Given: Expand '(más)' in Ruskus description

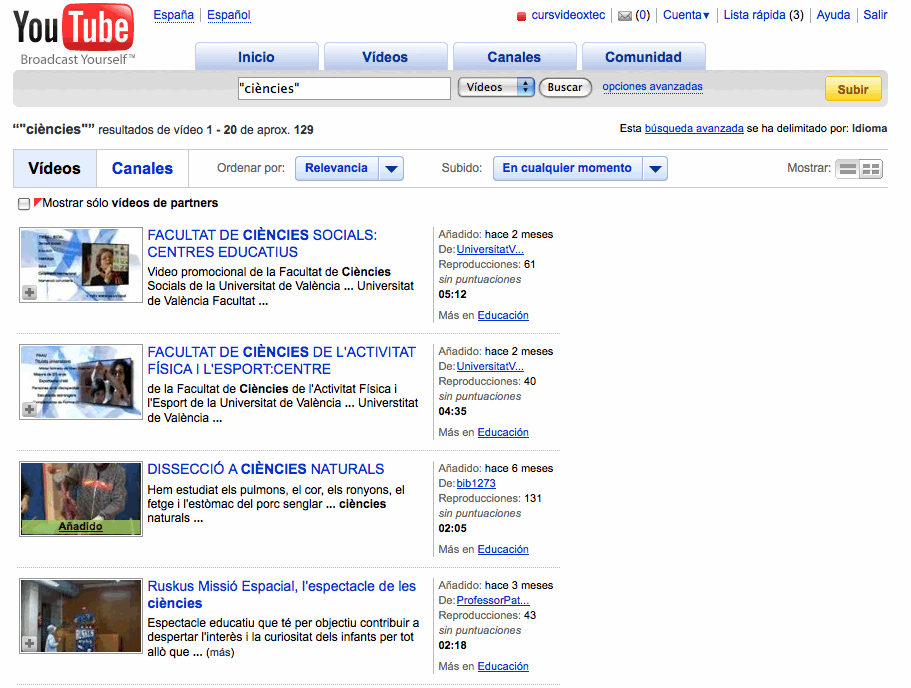Looking at the screenshot, I should 220,653.
